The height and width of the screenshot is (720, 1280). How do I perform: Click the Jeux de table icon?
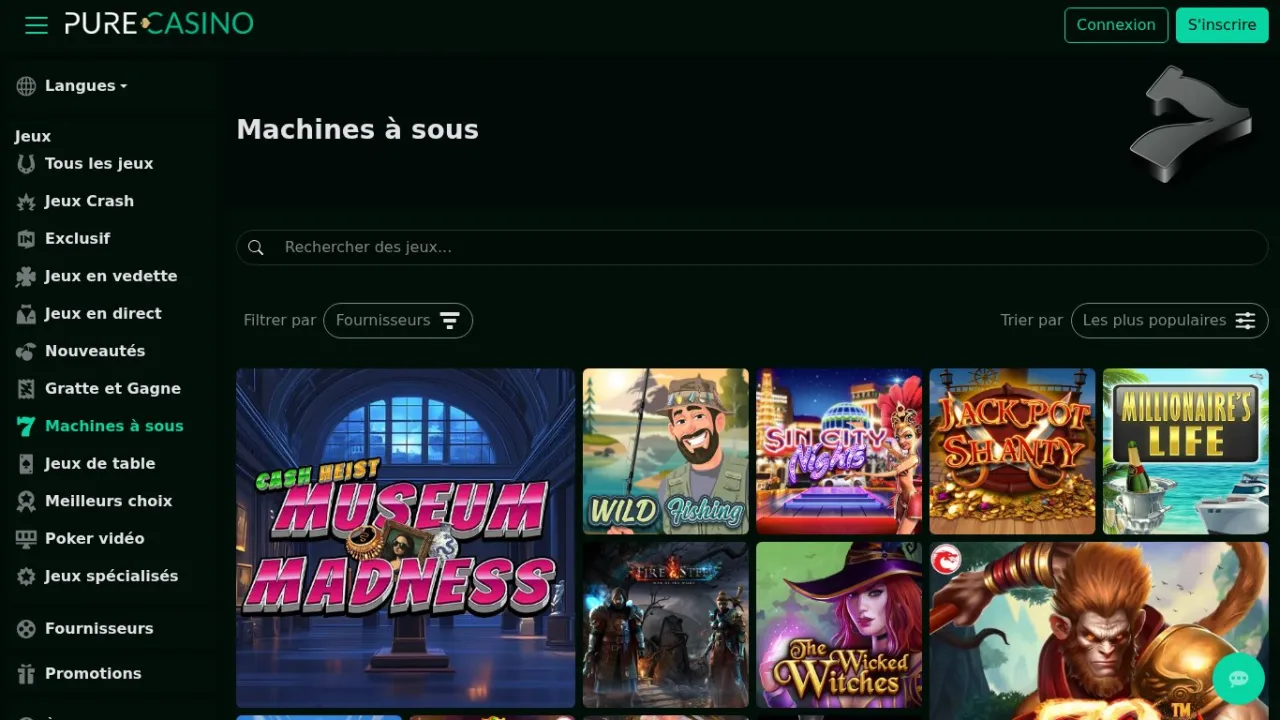[x=26, y=464]
